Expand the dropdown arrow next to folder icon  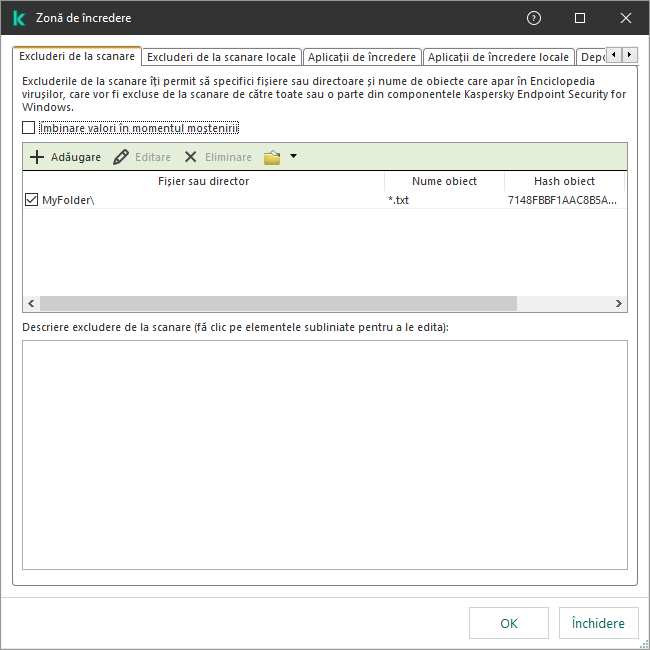click(x=293, y=156)
